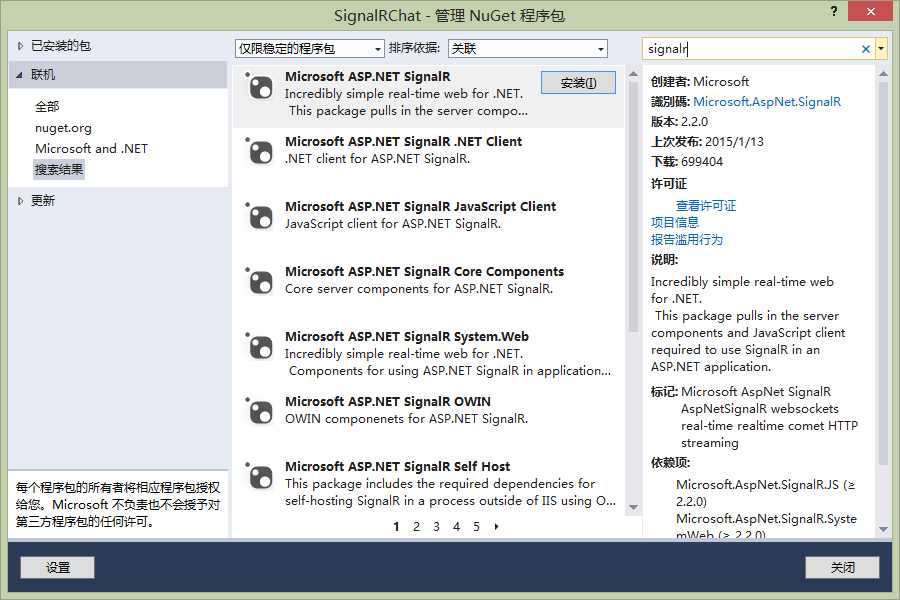This screenshot has height=600, width=900.
Task: Go to results page 2
Action: tap(416, 527)
